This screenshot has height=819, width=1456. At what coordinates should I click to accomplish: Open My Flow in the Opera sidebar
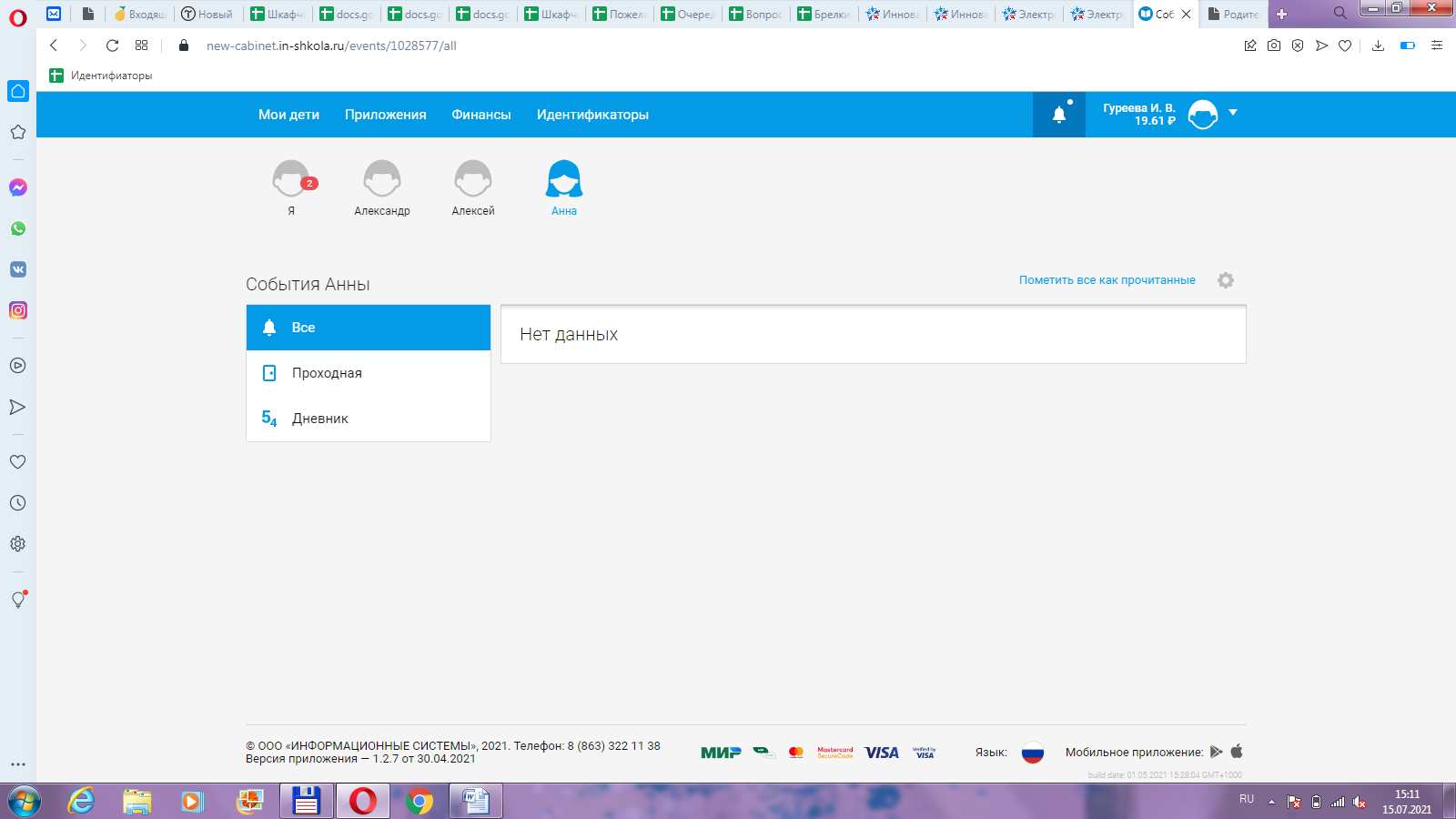click(x=17, y=407)
